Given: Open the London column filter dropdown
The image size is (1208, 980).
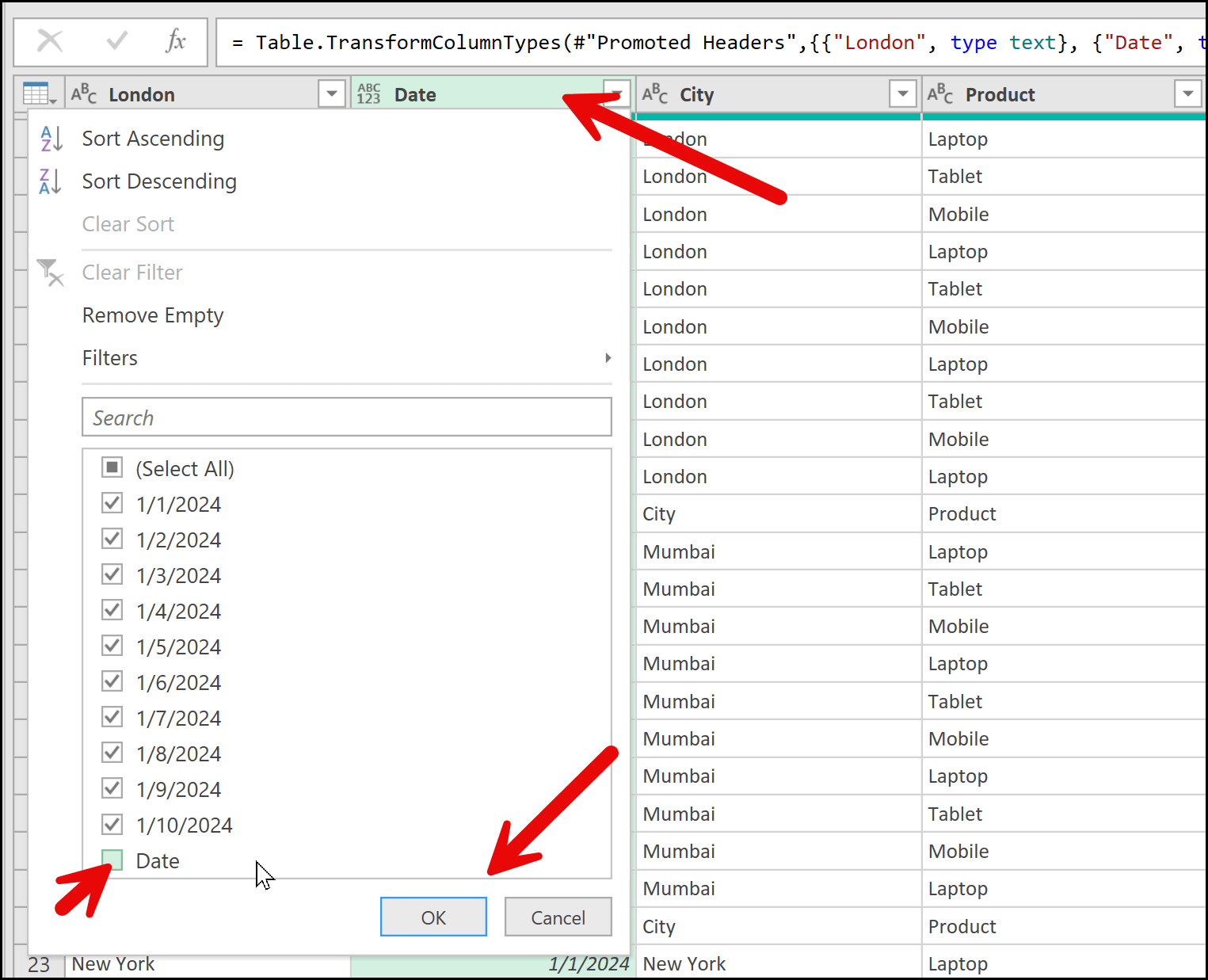Looking at the screenshot, I should [332, 94].
